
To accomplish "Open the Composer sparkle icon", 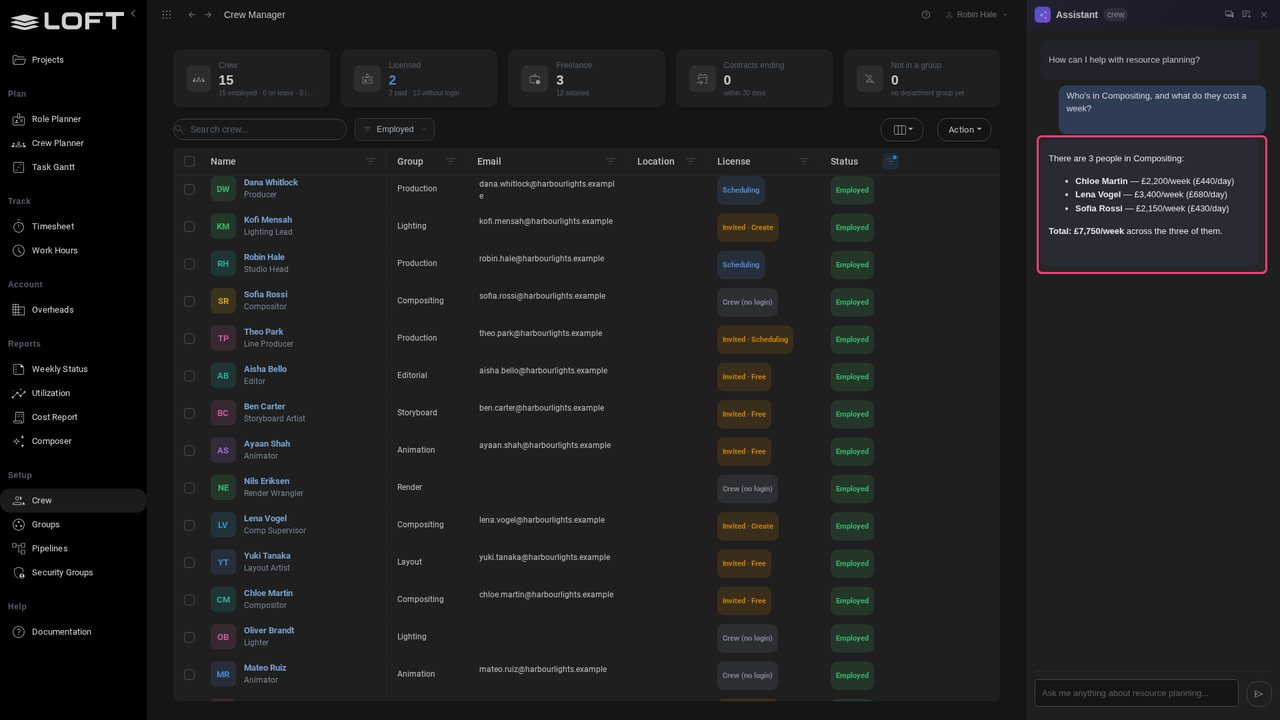I will coord(19,441).
